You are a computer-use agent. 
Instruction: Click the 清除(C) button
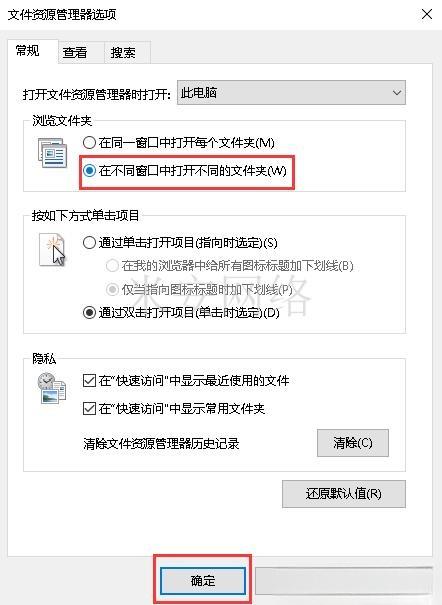point(353,443)
